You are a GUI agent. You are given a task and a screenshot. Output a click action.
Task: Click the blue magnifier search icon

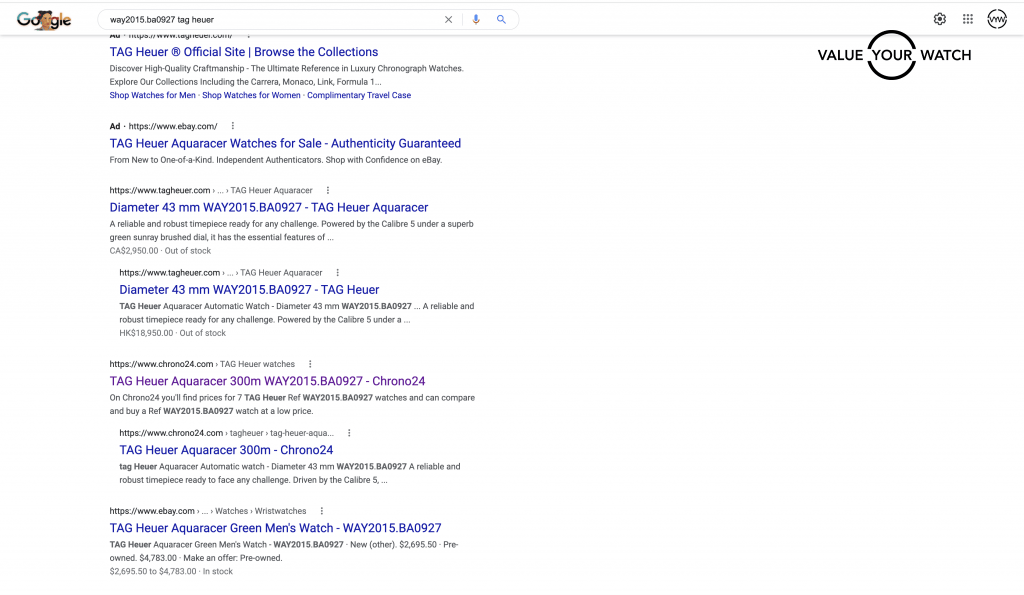click(501, 19)
